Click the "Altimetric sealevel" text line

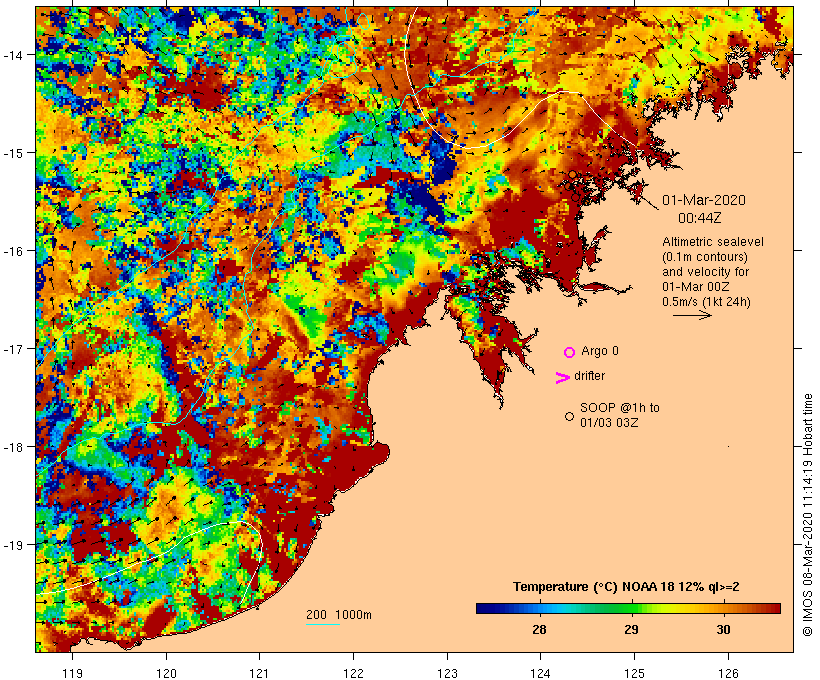(713, 242)
